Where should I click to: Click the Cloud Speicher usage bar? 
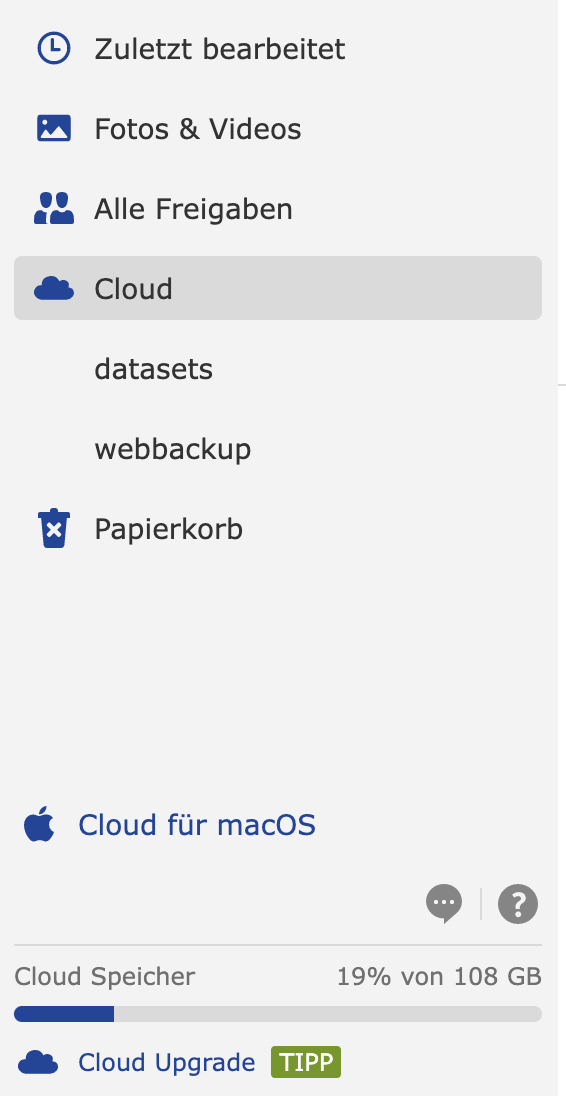(x=278, y=1014)
